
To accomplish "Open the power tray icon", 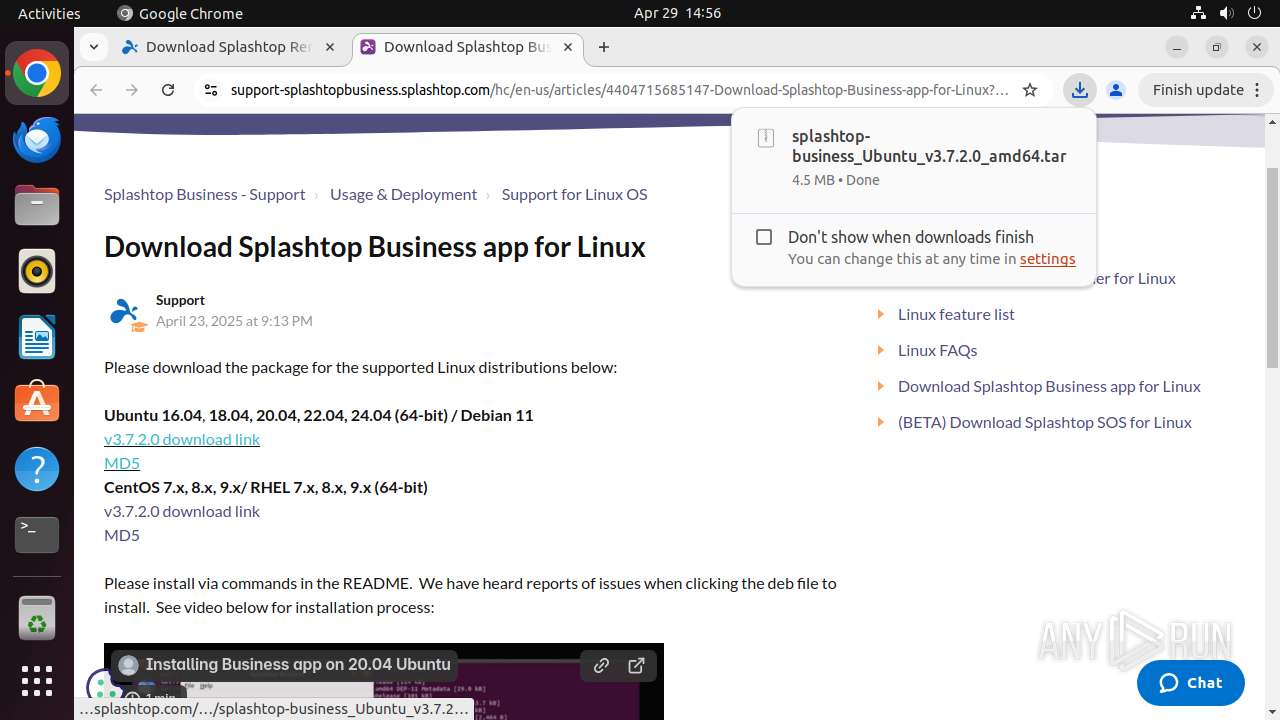I will [1254, 13].
